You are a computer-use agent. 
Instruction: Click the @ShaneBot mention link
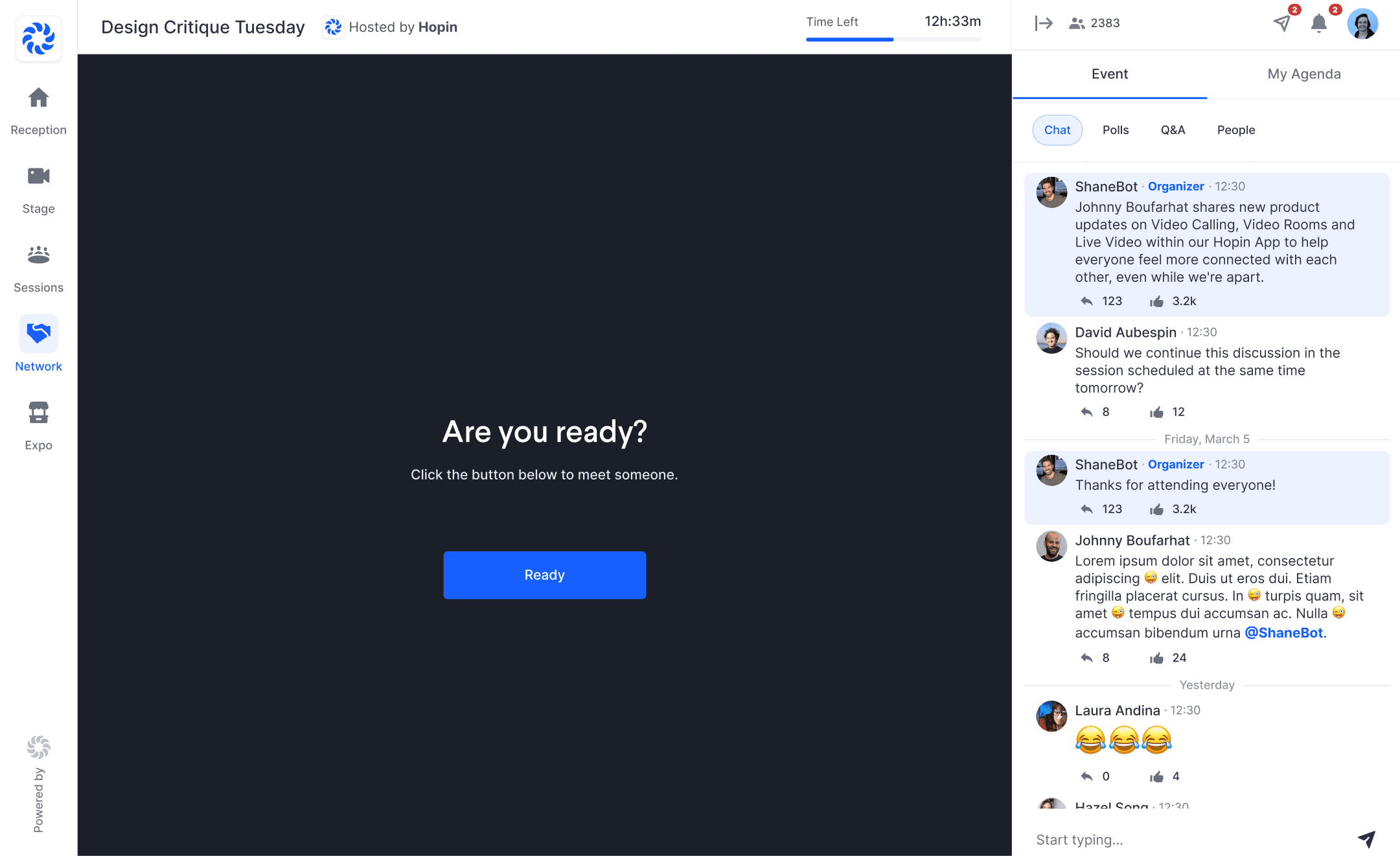[x=1283, y=633]
